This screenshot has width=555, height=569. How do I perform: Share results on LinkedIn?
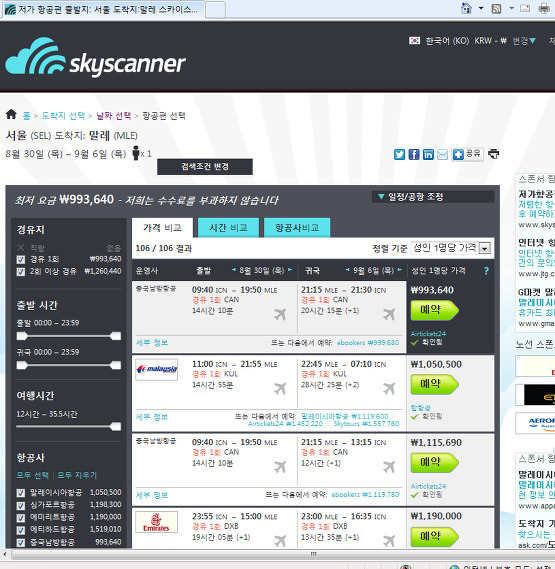(428, 154)
